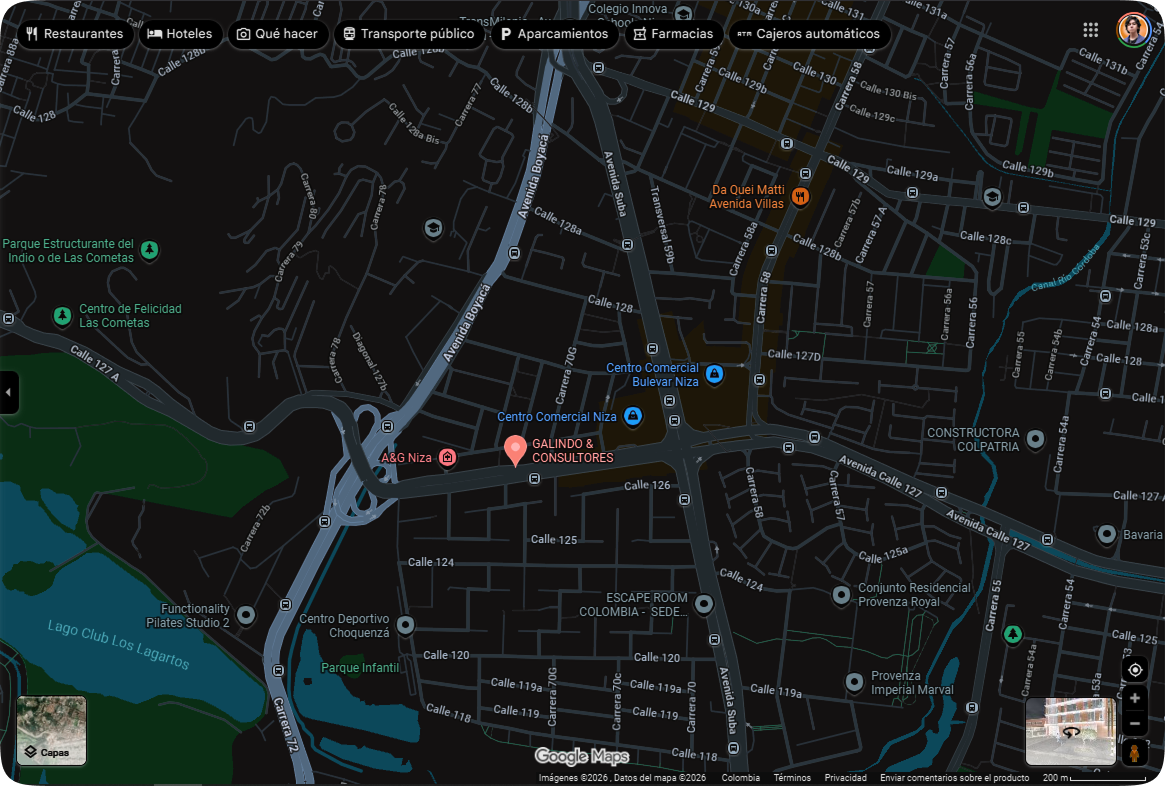This screenshot has height=786, width=1165.
Task: Open the Google apps grid icon
Action: coord(1090,30)
